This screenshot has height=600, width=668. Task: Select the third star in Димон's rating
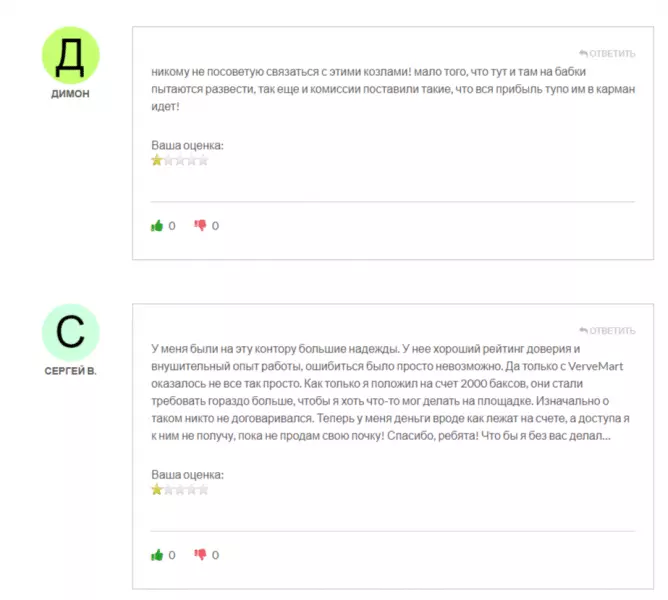pos(180,160)
